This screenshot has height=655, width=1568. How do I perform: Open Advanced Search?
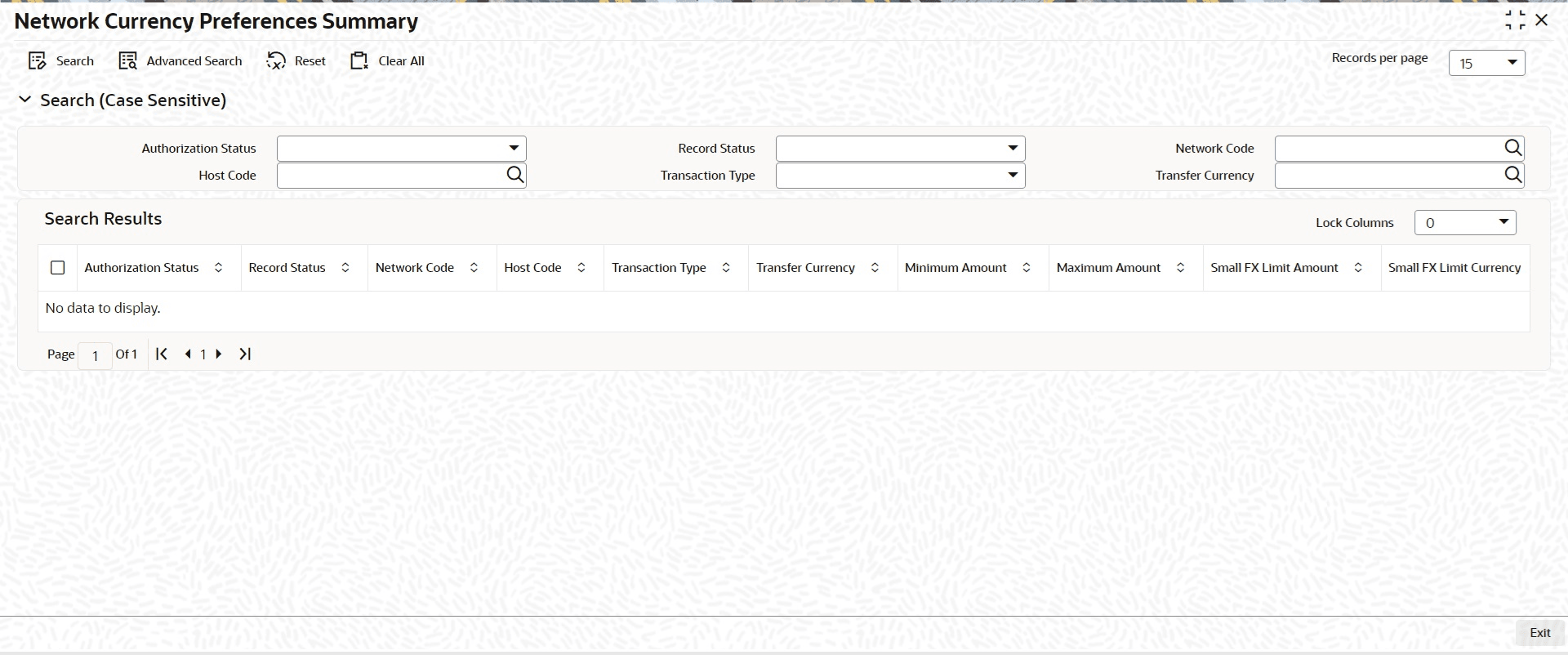pos(180,61)
